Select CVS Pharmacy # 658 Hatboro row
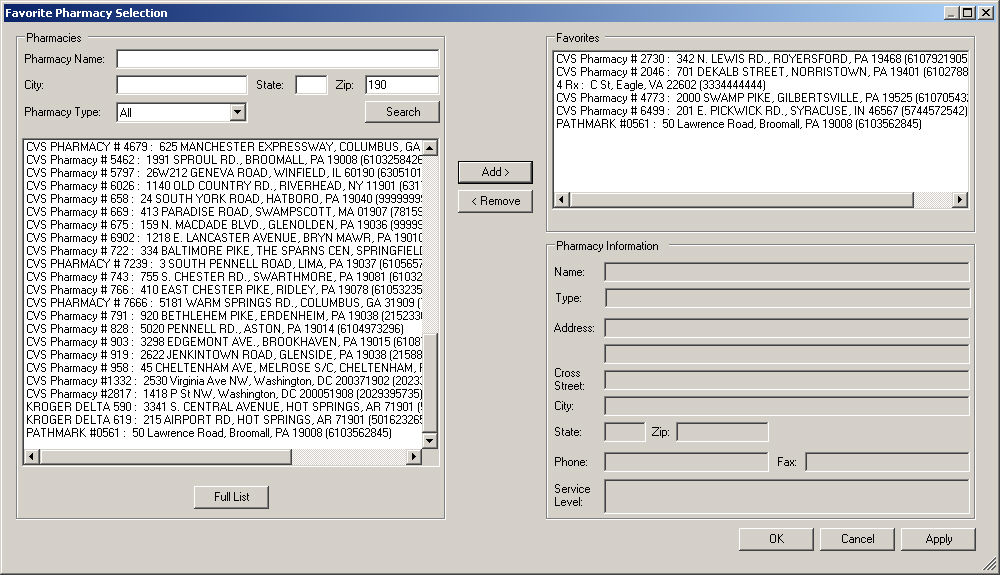This screenshot has height=575, width=1000. point(223,199)
